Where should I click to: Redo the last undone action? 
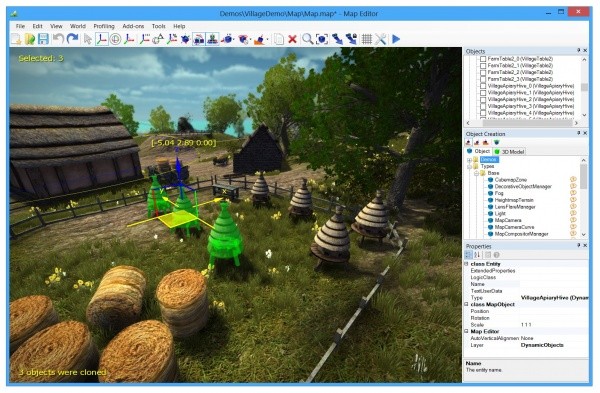tap(72, 39)
